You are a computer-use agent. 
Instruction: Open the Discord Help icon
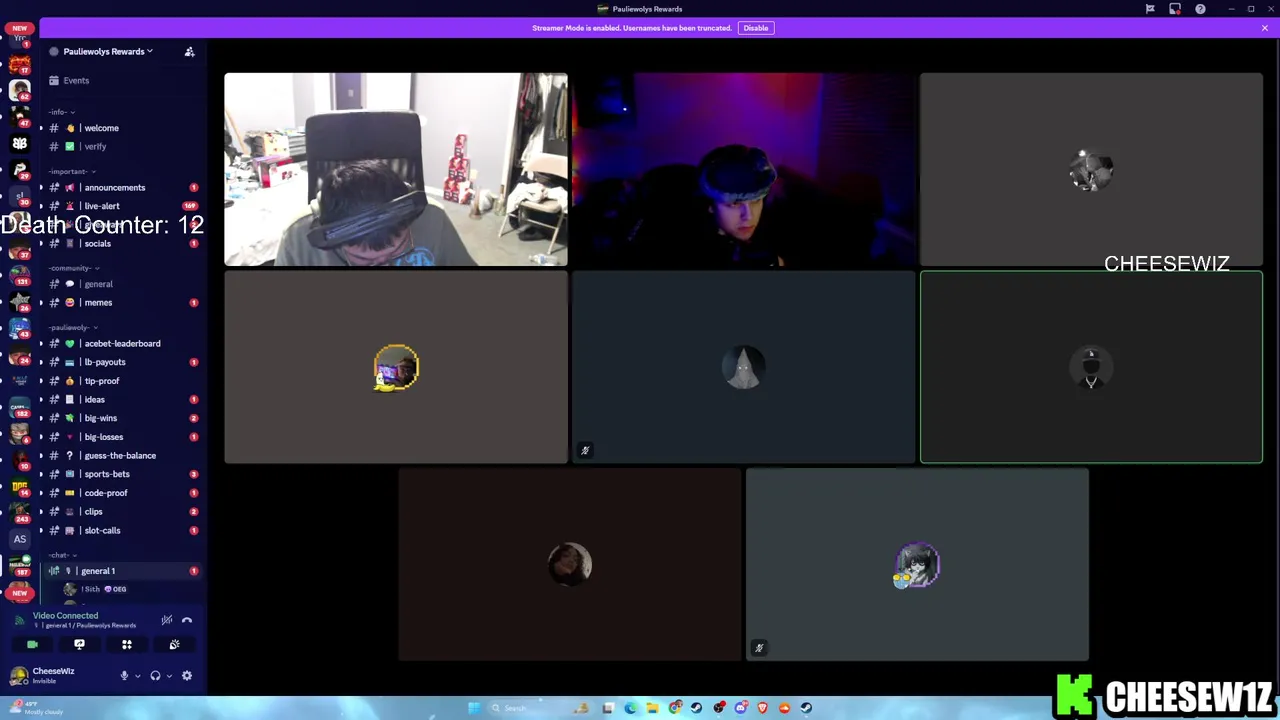(x=1200, y=9)
